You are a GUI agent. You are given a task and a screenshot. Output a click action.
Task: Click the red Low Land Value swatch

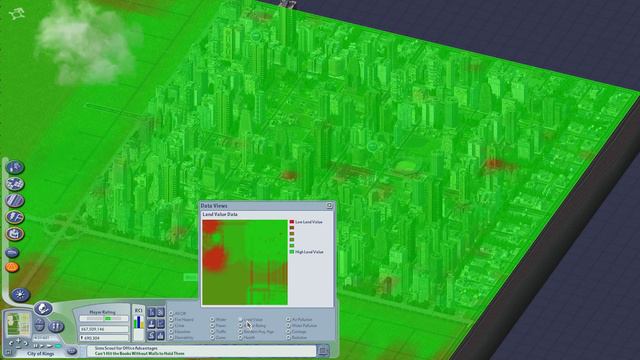tap(291, 222)
